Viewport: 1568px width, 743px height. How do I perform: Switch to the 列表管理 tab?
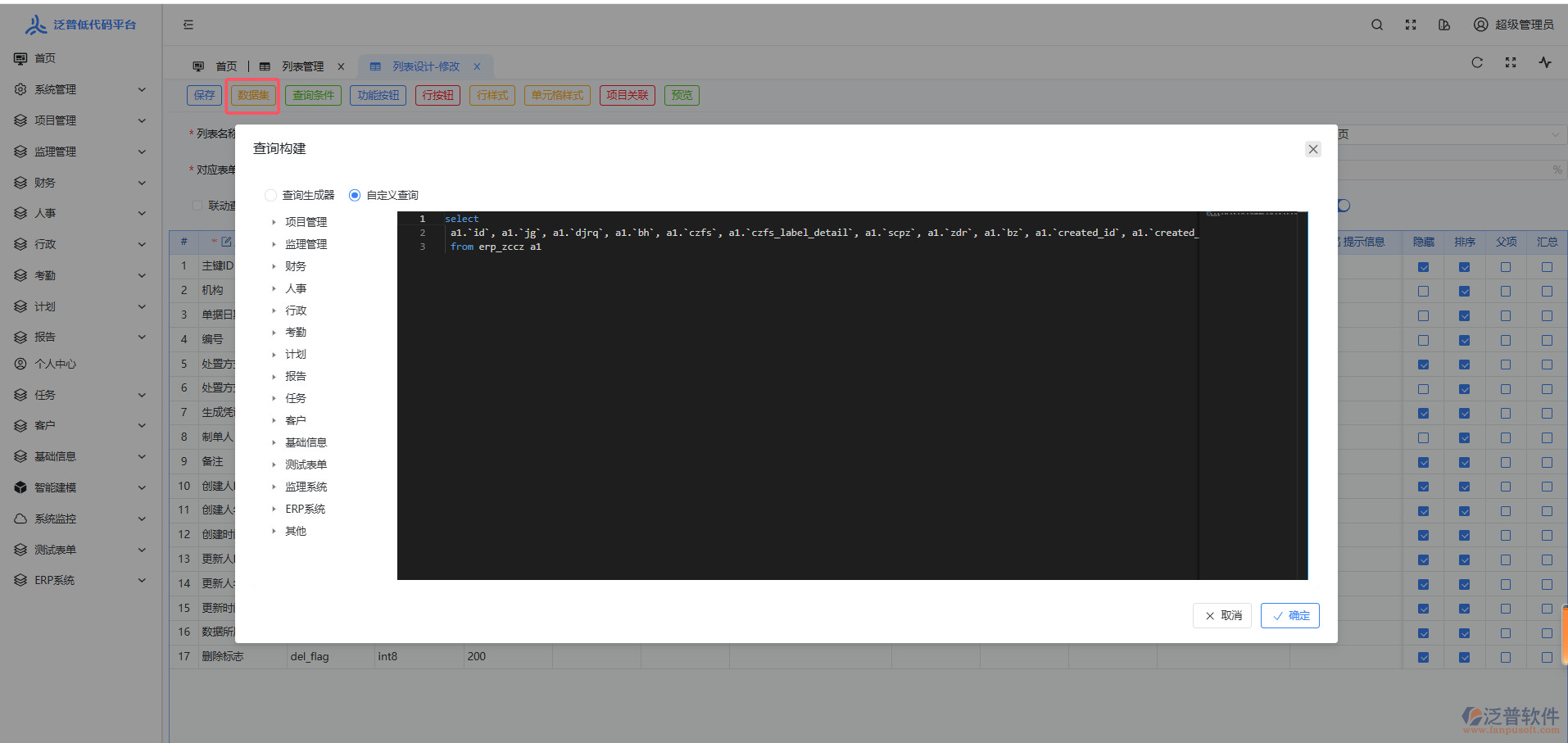[x=302, y=66]
